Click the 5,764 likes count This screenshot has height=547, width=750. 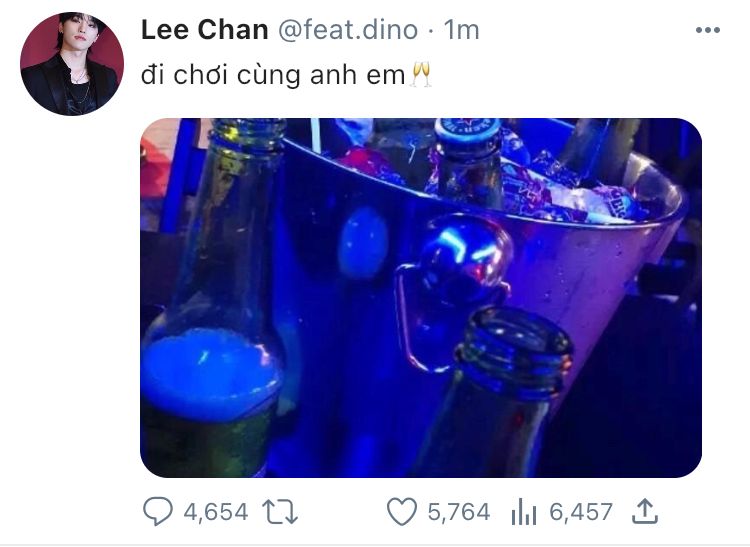pyautogui.click(x=459, y=512)
